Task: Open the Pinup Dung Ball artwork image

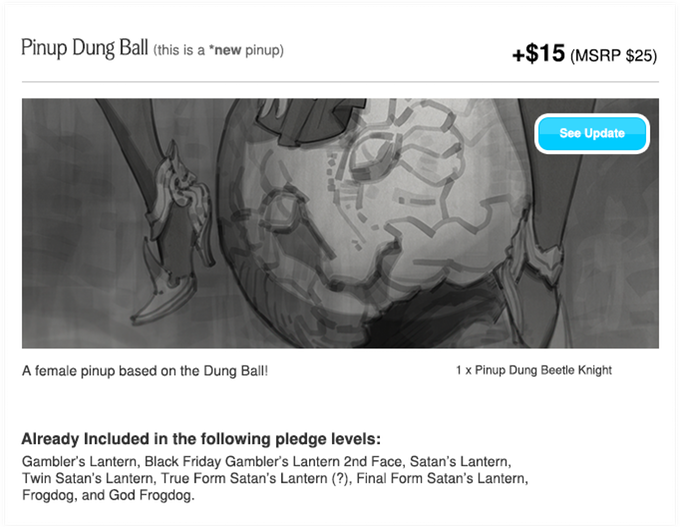Action: 340,223
